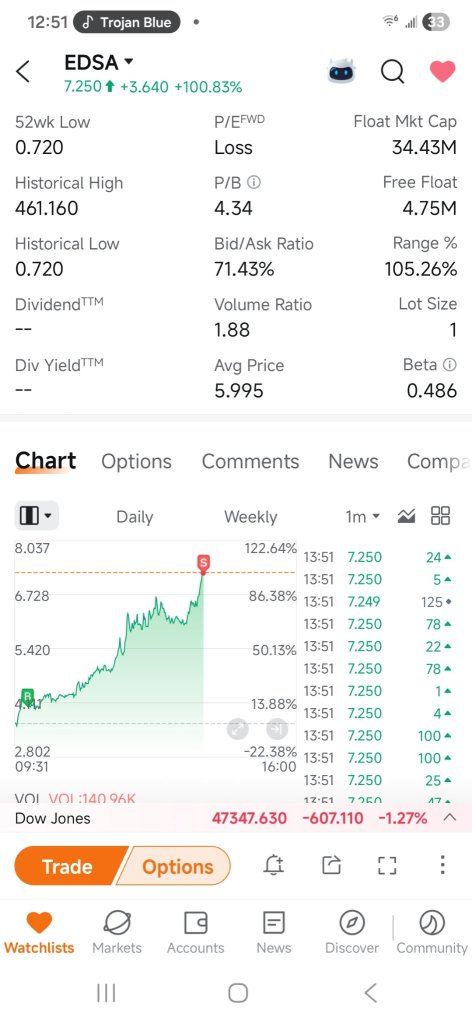
Task: Select the Daily chart period
Action: (x=134, y=517)
